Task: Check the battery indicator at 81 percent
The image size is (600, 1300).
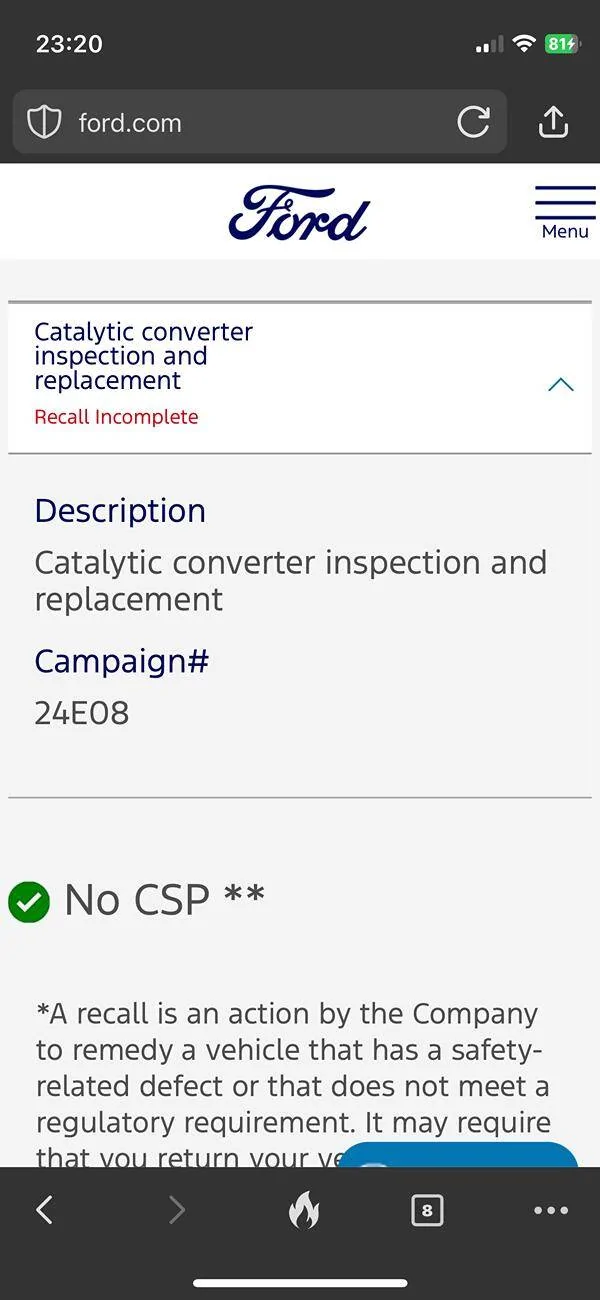Action: [x=563, y=44]
